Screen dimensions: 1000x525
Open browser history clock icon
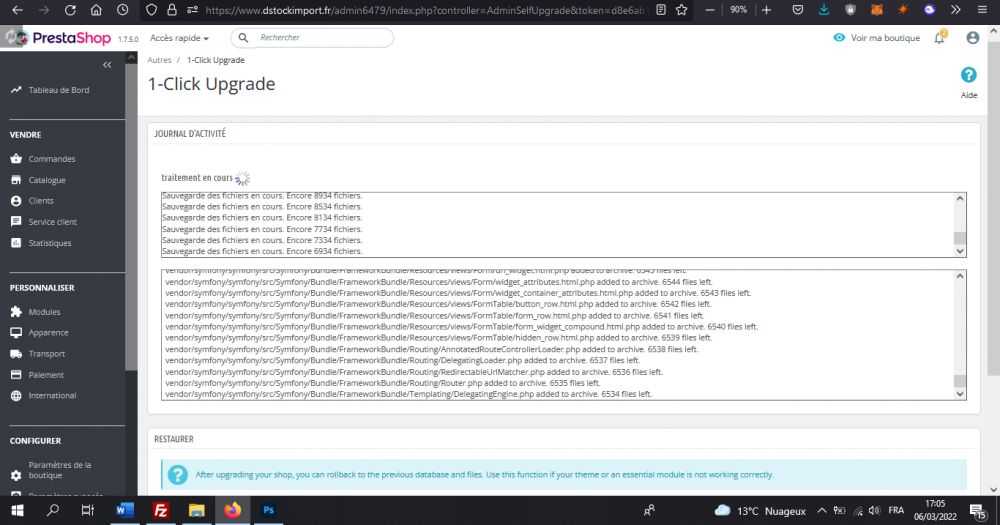click(x=122, y=10)
